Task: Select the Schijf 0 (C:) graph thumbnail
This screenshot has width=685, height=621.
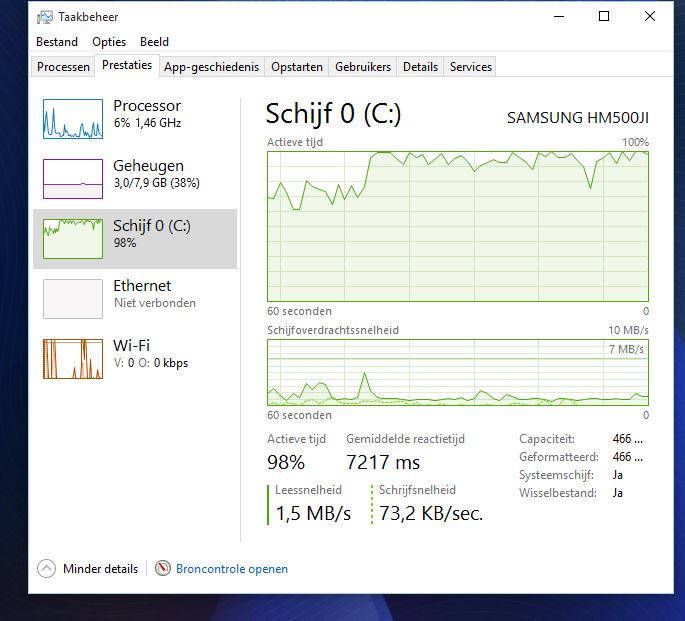Action: (73, 239)
